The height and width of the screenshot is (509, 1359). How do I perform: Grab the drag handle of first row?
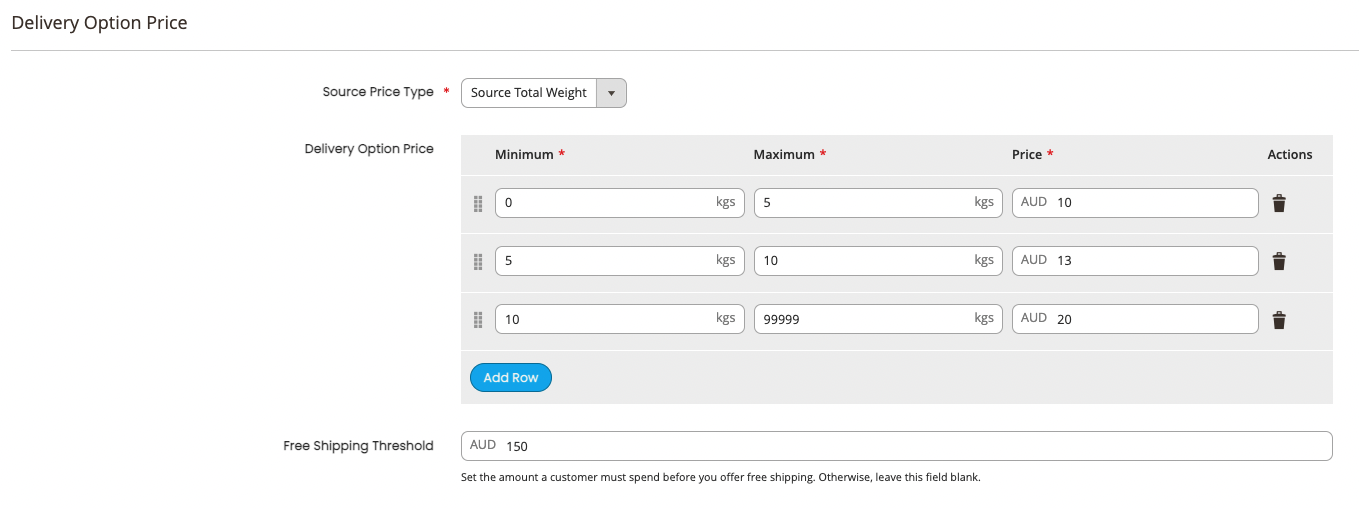click(478, 203)
